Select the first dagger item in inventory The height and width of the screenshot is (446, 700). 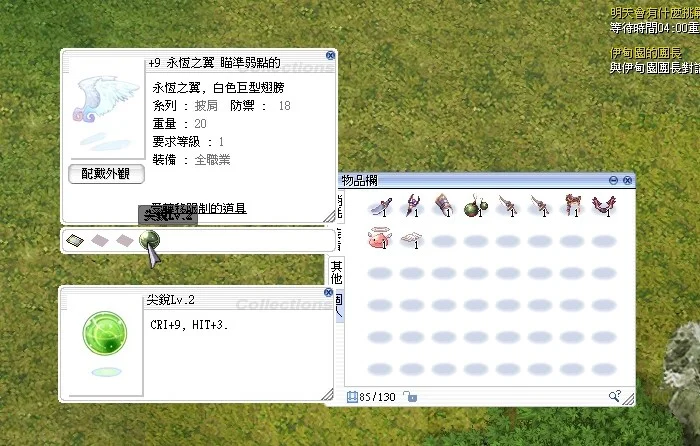[380, 207]
